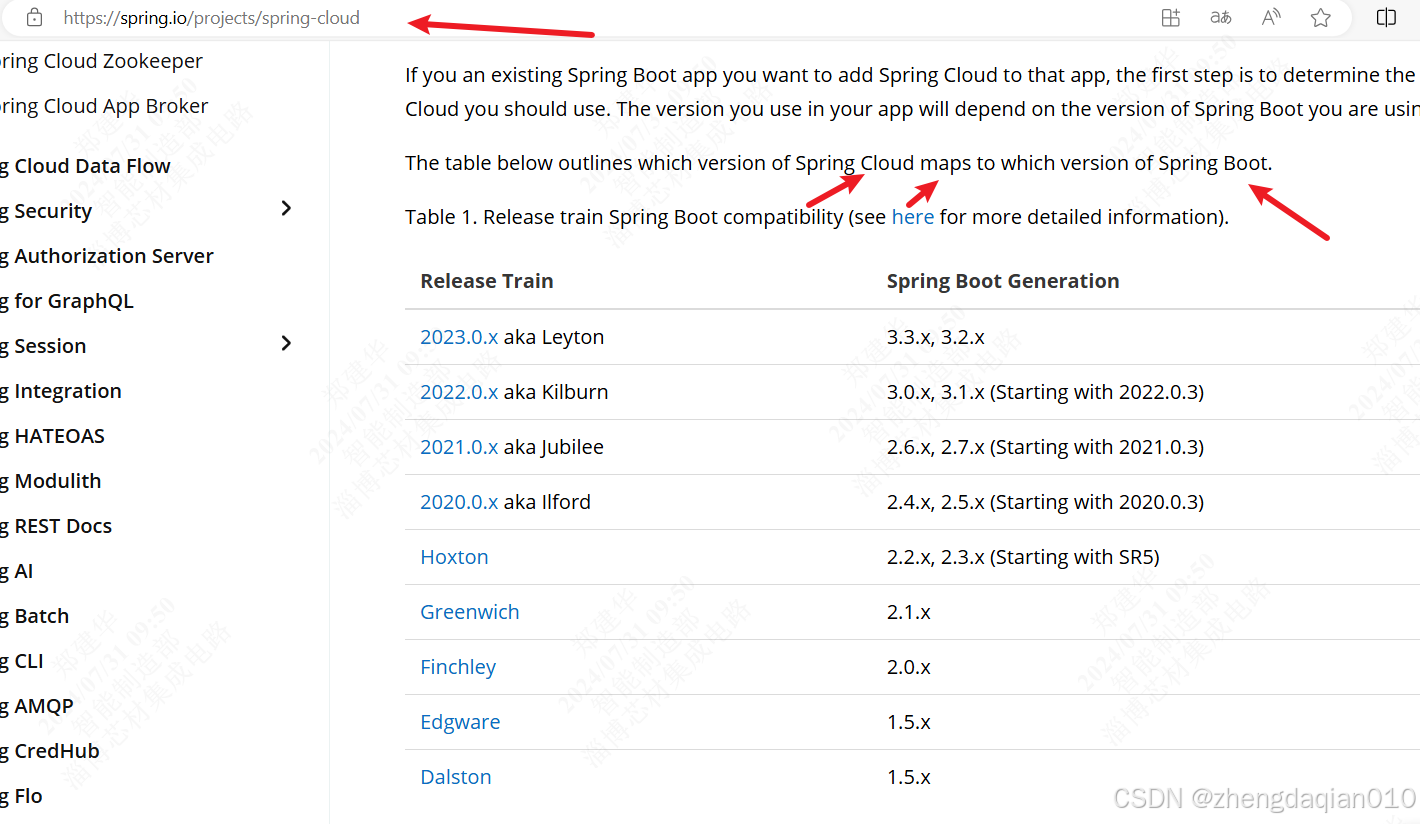This screenshot has width=1420, height=824.
Task: Go to REST Docs in sidebar
Action: coord(56,526)
